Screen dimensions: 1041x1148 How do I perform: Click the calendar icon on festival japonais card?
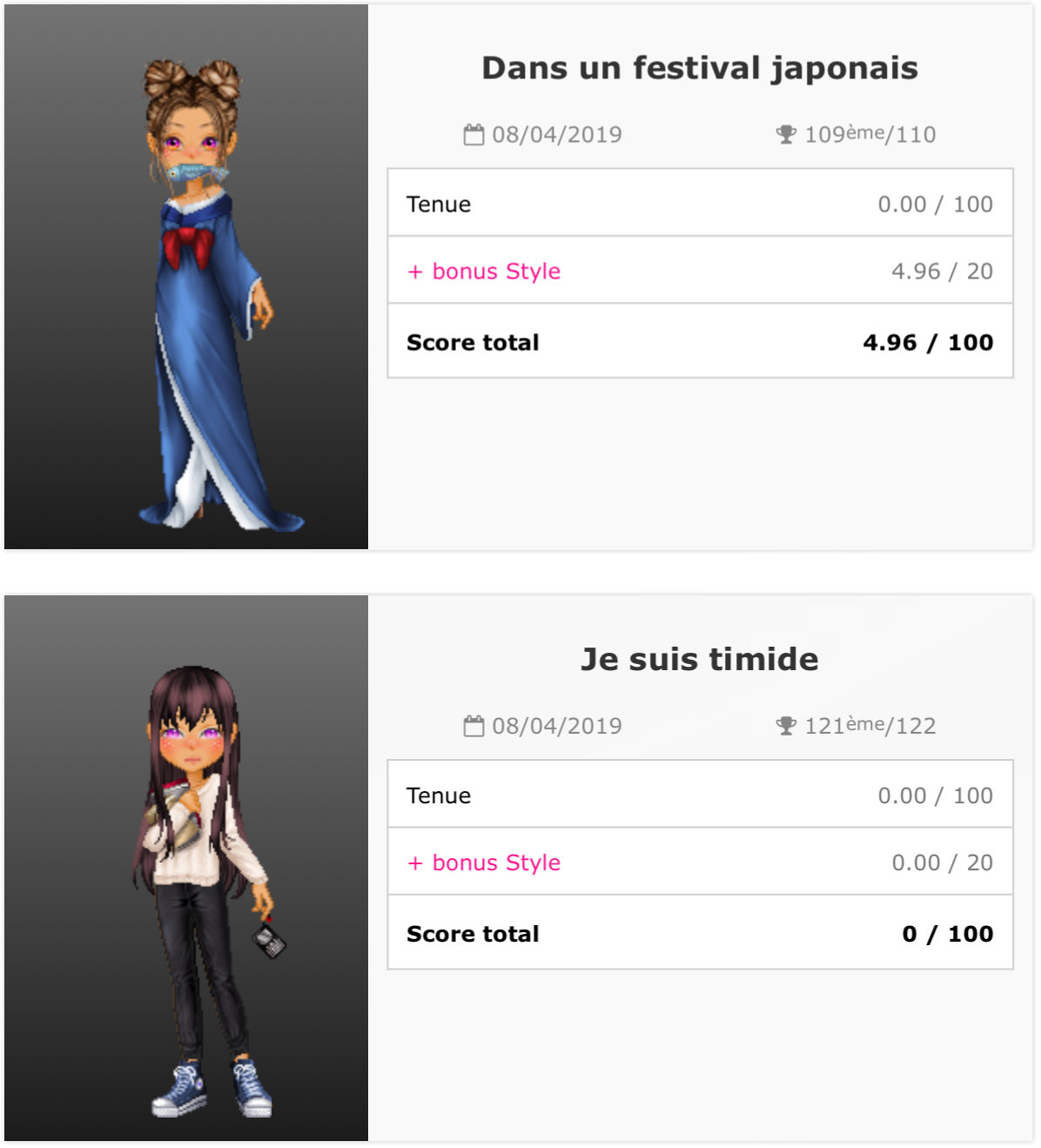click(x=473, y=135)
